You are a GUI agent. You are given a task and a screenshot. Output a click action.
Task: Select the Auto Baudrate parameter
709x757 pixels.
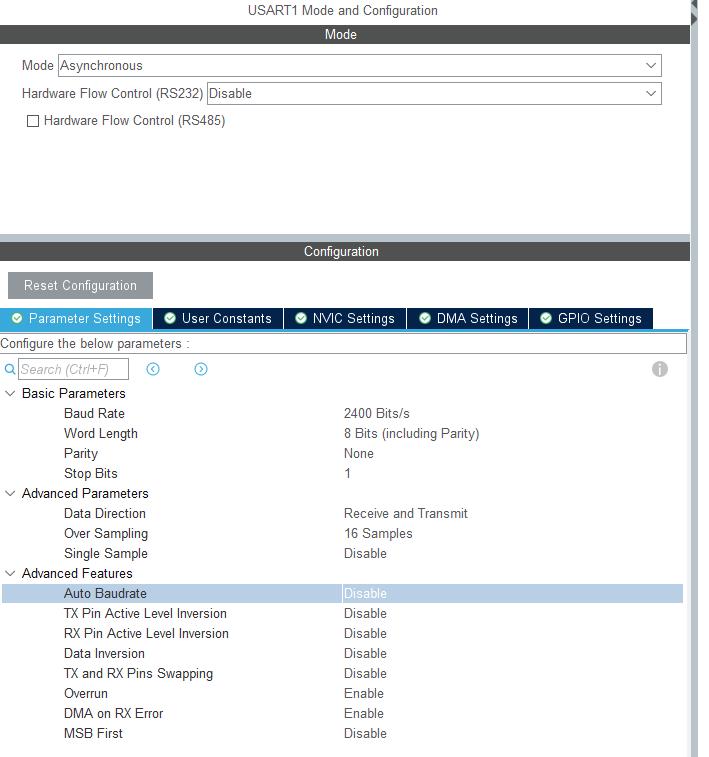[x=105, y=593]
